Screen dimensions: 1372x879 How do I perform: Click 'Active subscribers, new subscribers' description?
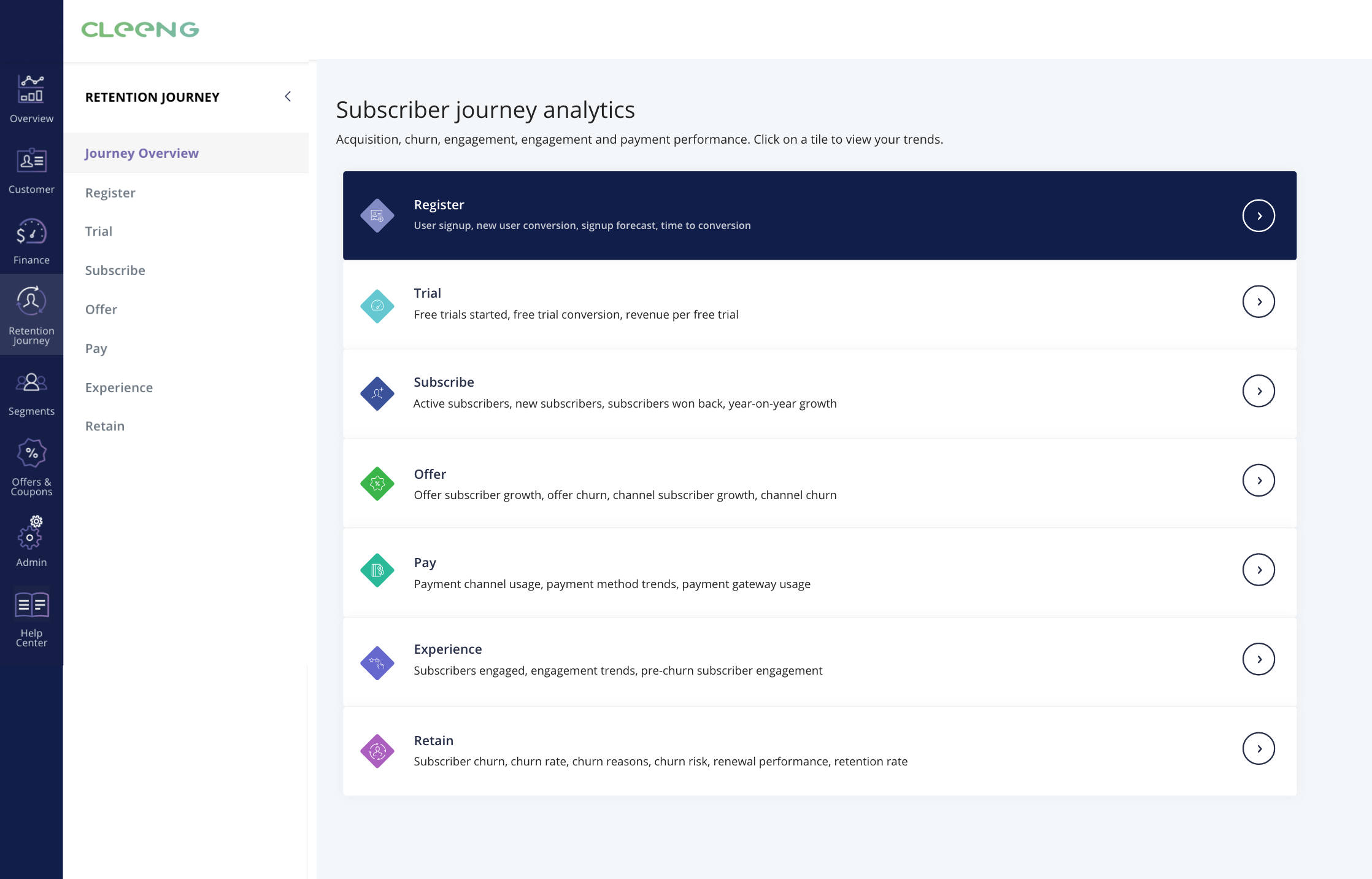pos(625,403)
